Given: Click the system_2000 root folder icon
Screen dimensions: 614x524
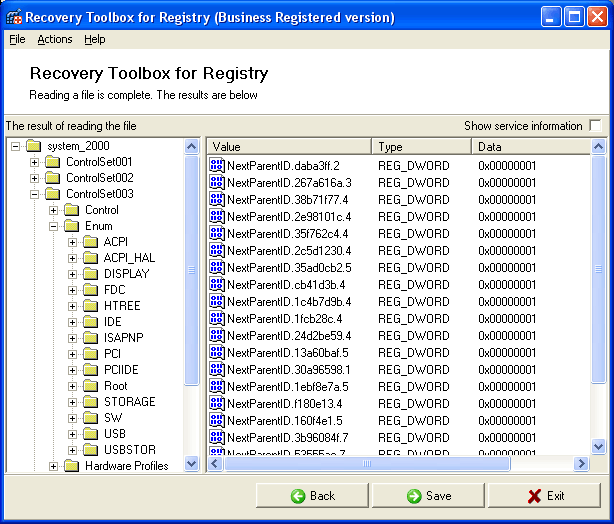Looking at the screenshot, I should [33, 147].
